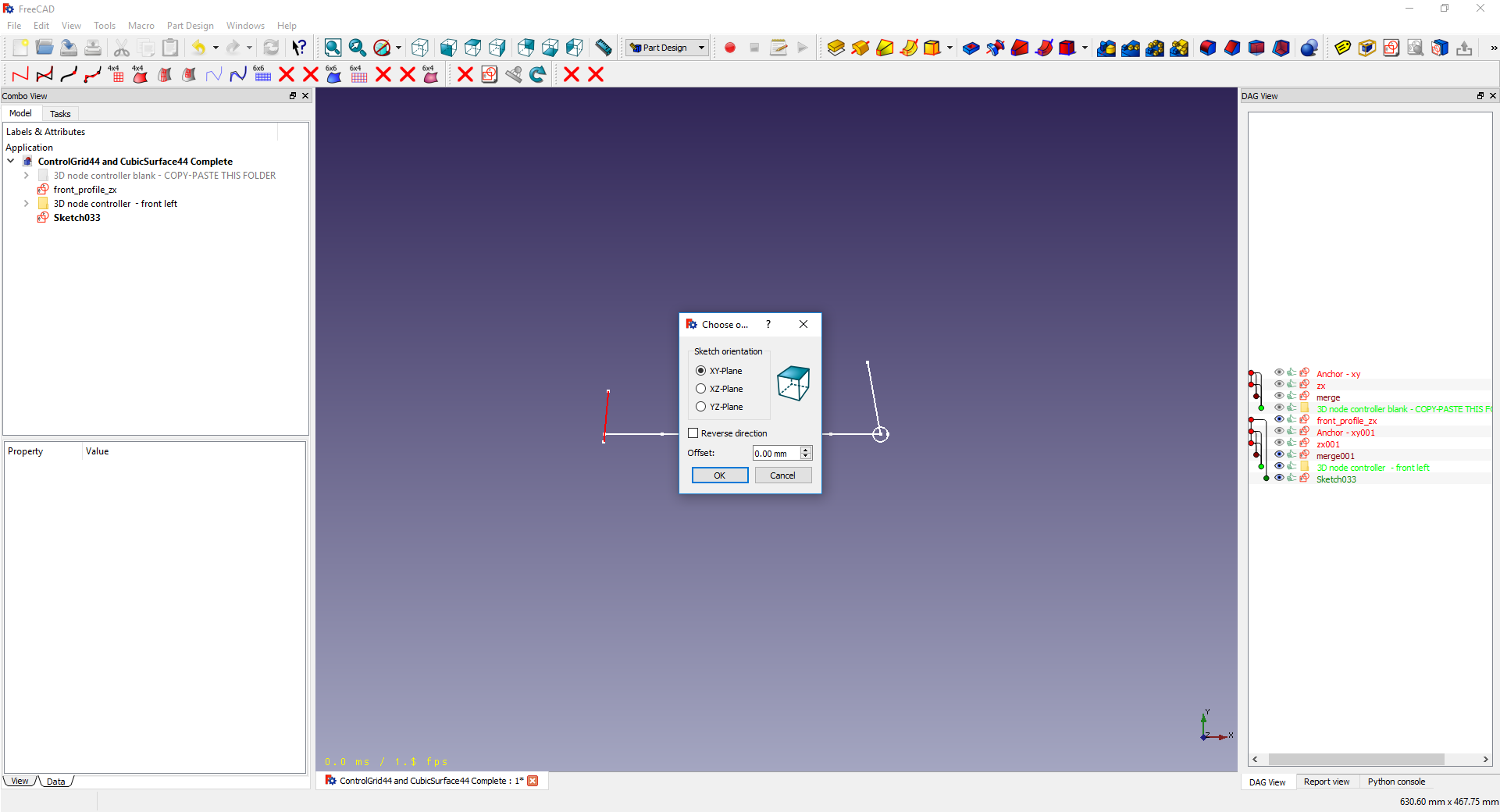Click the What's This help cursor icon
1500x812 pixels.
(x=299, y=48)
